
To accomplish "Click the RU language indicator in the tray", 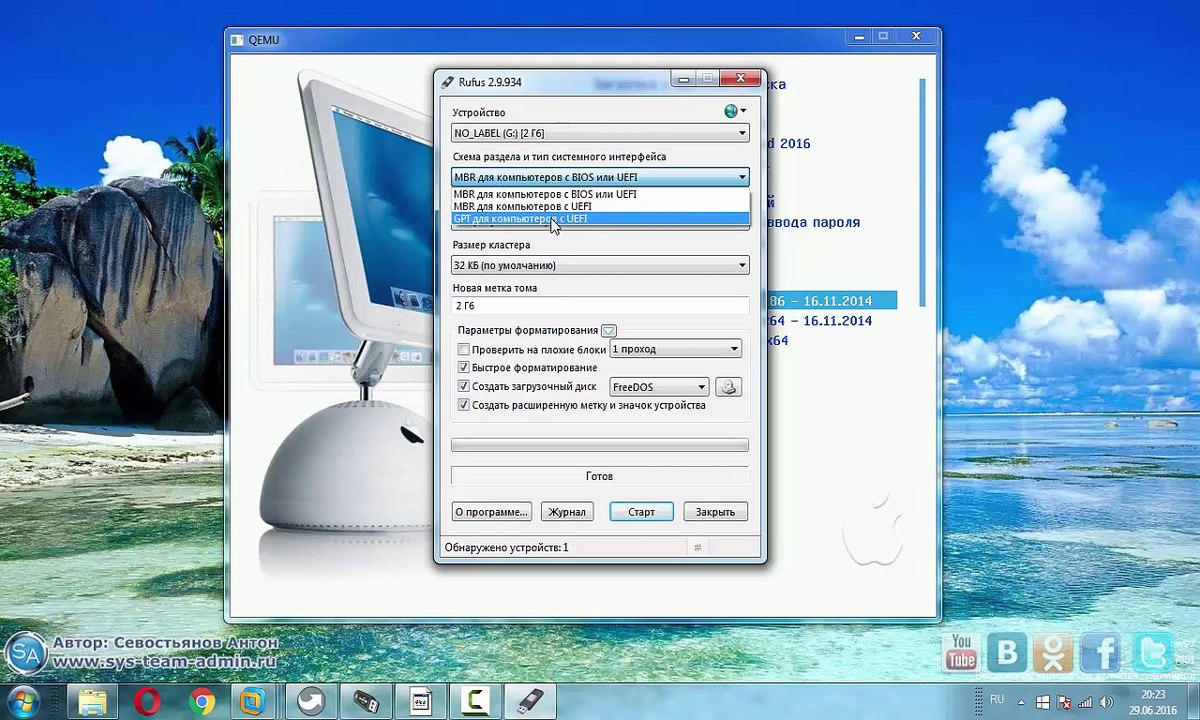I will [997, 699].
